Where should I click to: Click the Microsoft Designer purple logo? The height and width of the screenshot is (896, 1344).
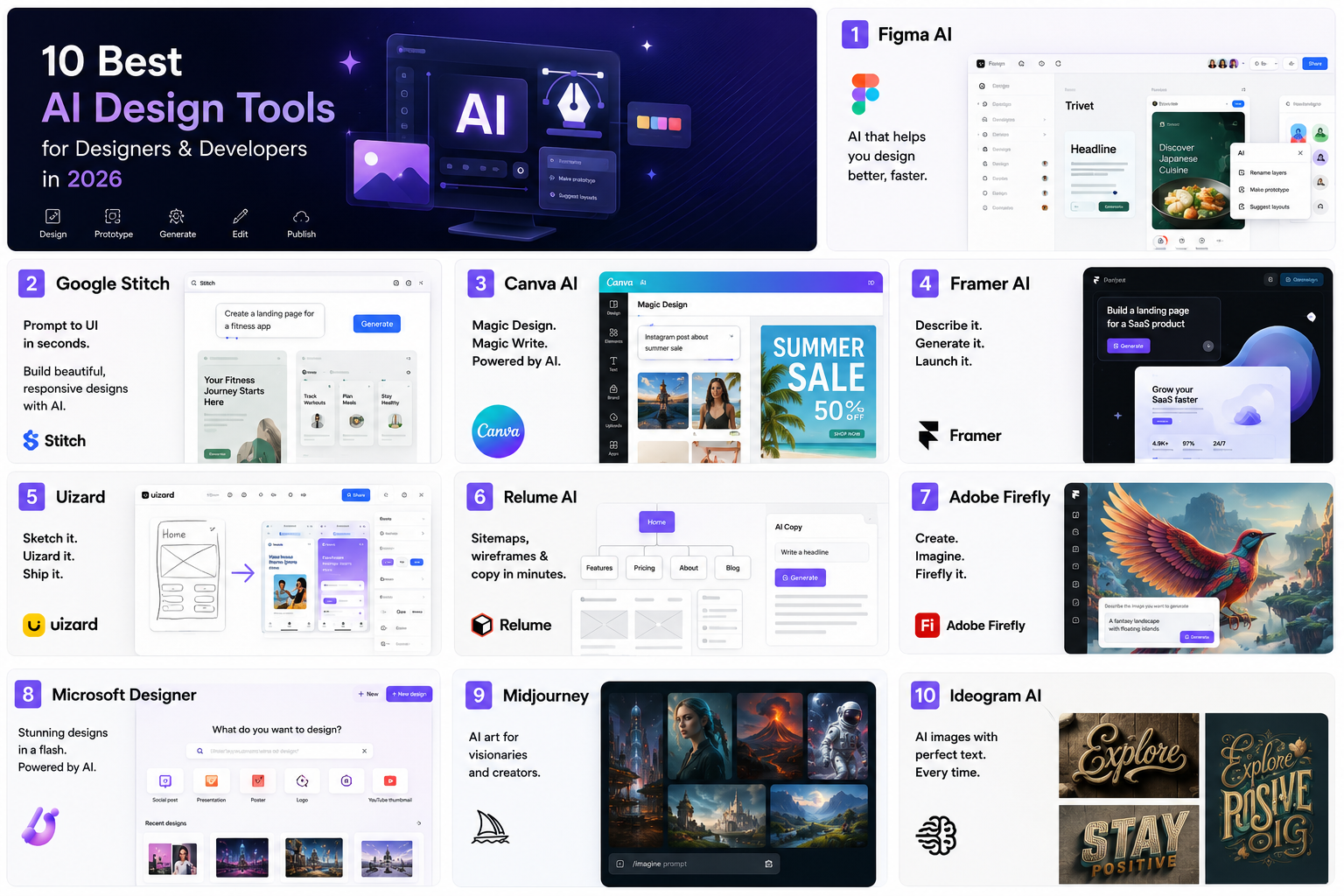(x=40, y=826)
